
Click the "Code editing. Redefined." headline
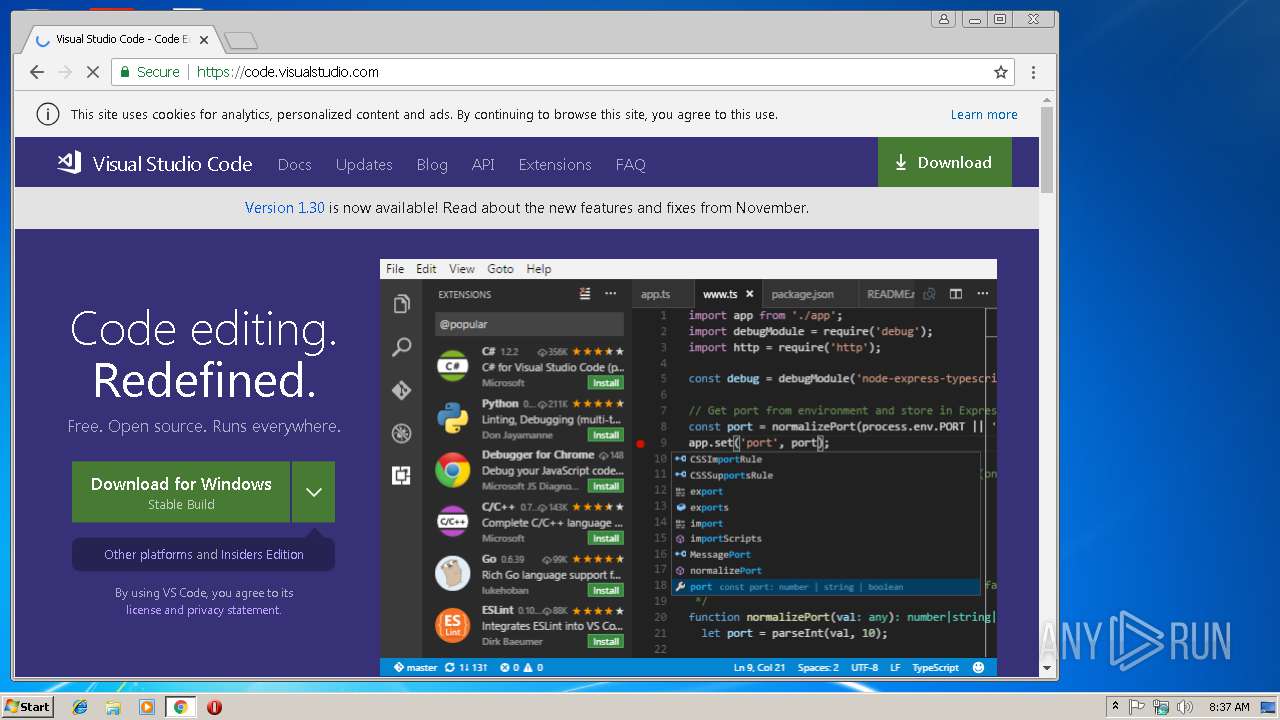(x=204, y=354)
